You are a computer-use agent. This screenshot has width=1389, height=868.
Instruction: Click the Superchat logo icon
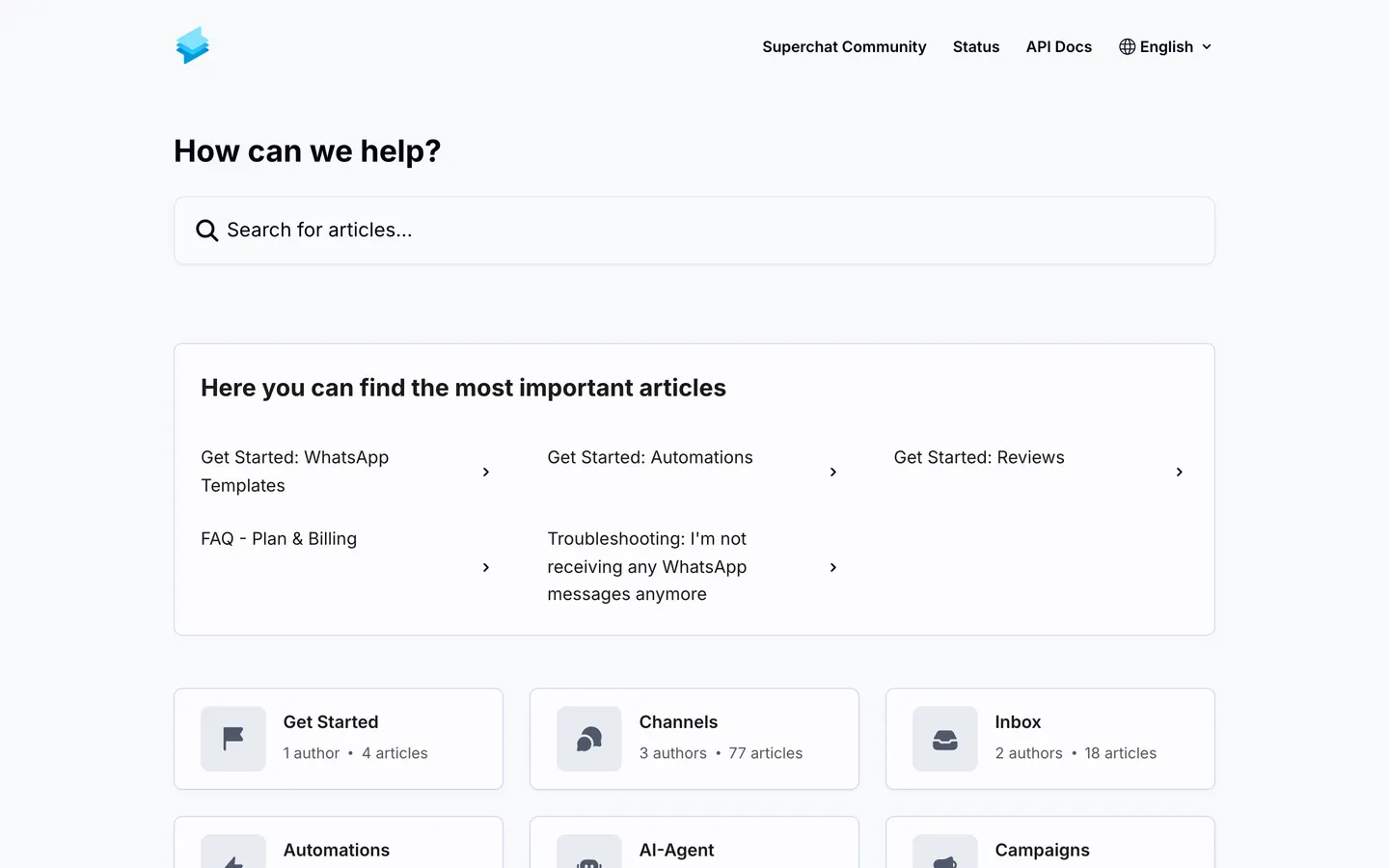193,45
